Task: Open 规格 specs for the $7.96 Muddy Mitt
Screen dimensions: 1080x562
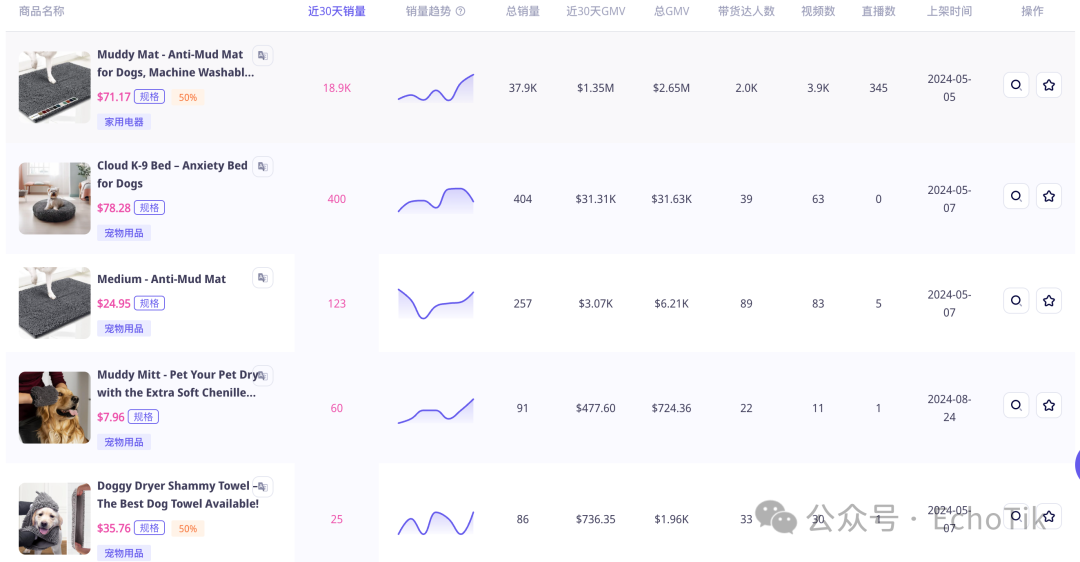Action: tap(143, 417)
